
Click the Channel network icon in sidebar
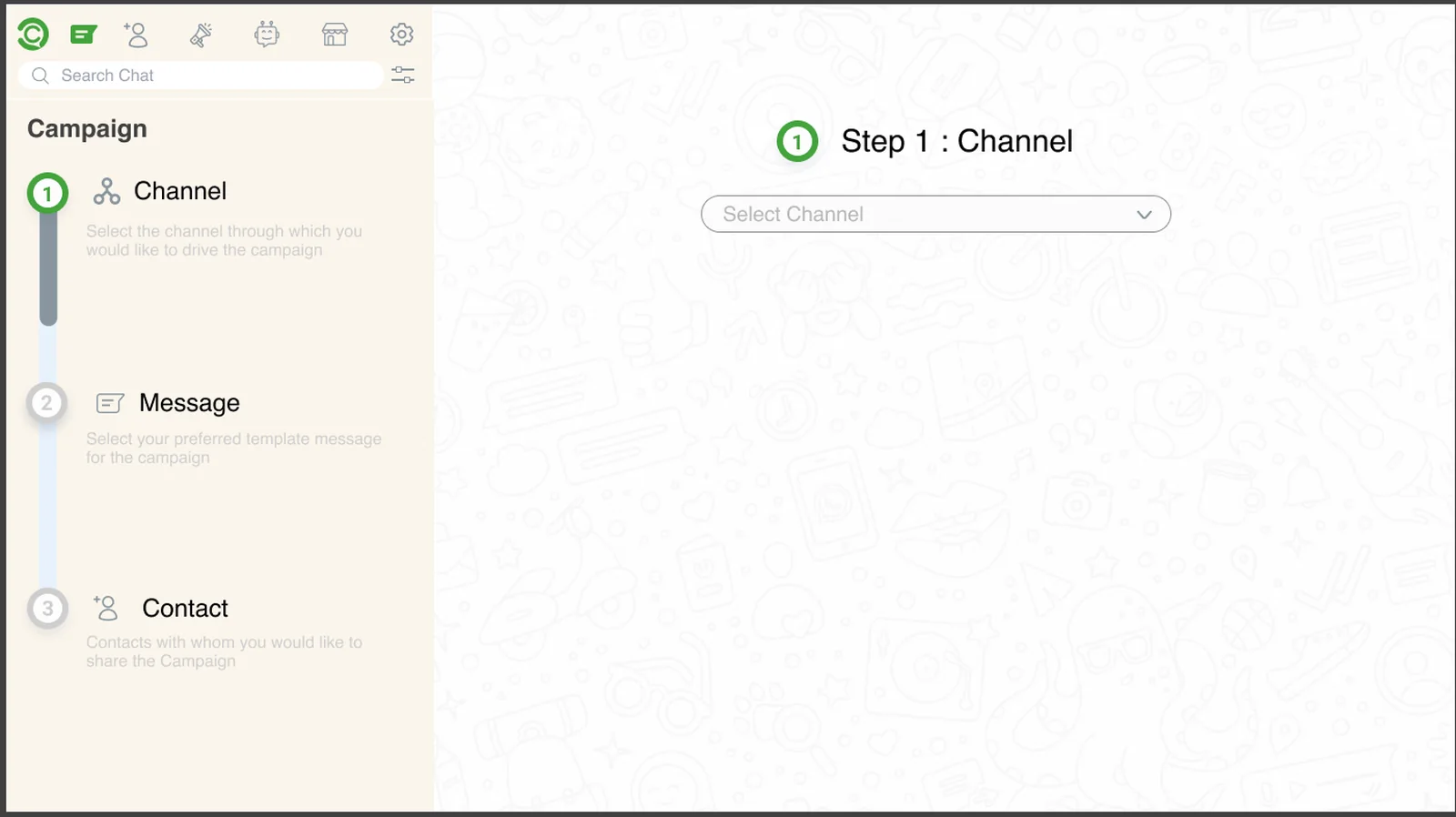[106, 191]
